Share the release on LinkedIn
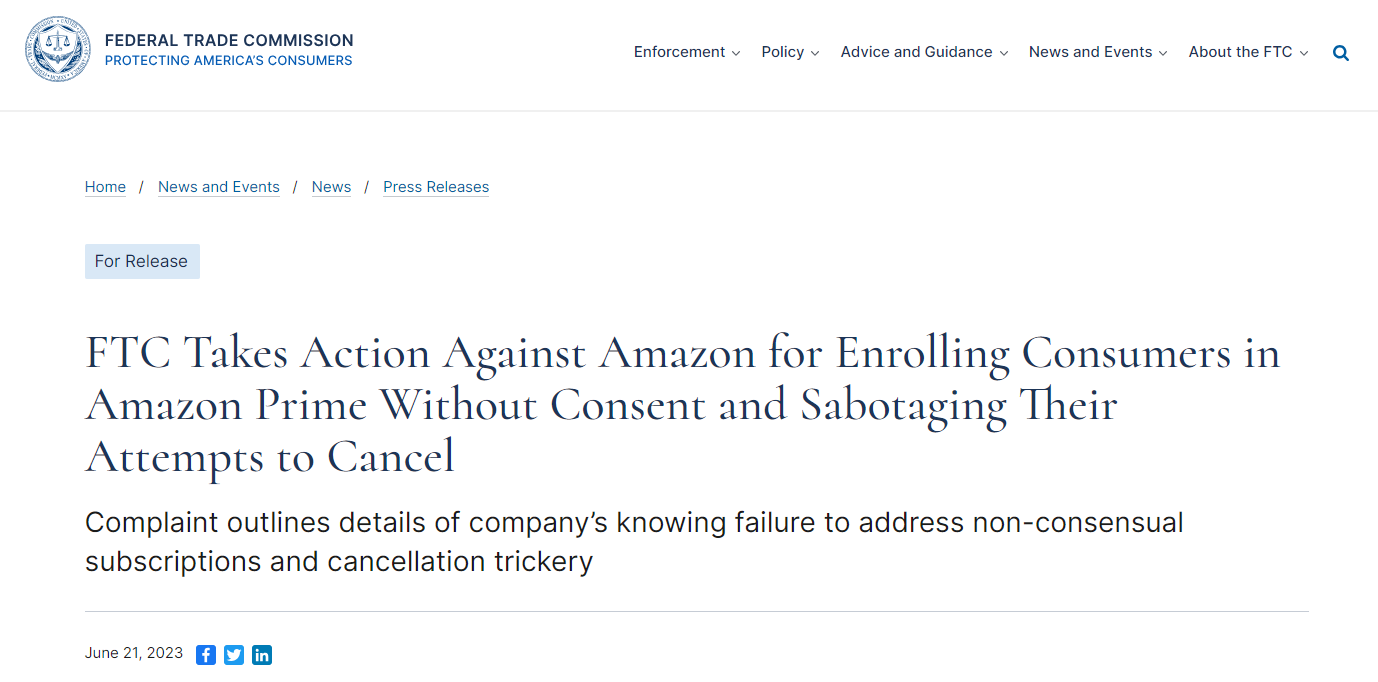The height and width of the screenshot is (682, 1378). pyautogui.click(x=262, y=655)
